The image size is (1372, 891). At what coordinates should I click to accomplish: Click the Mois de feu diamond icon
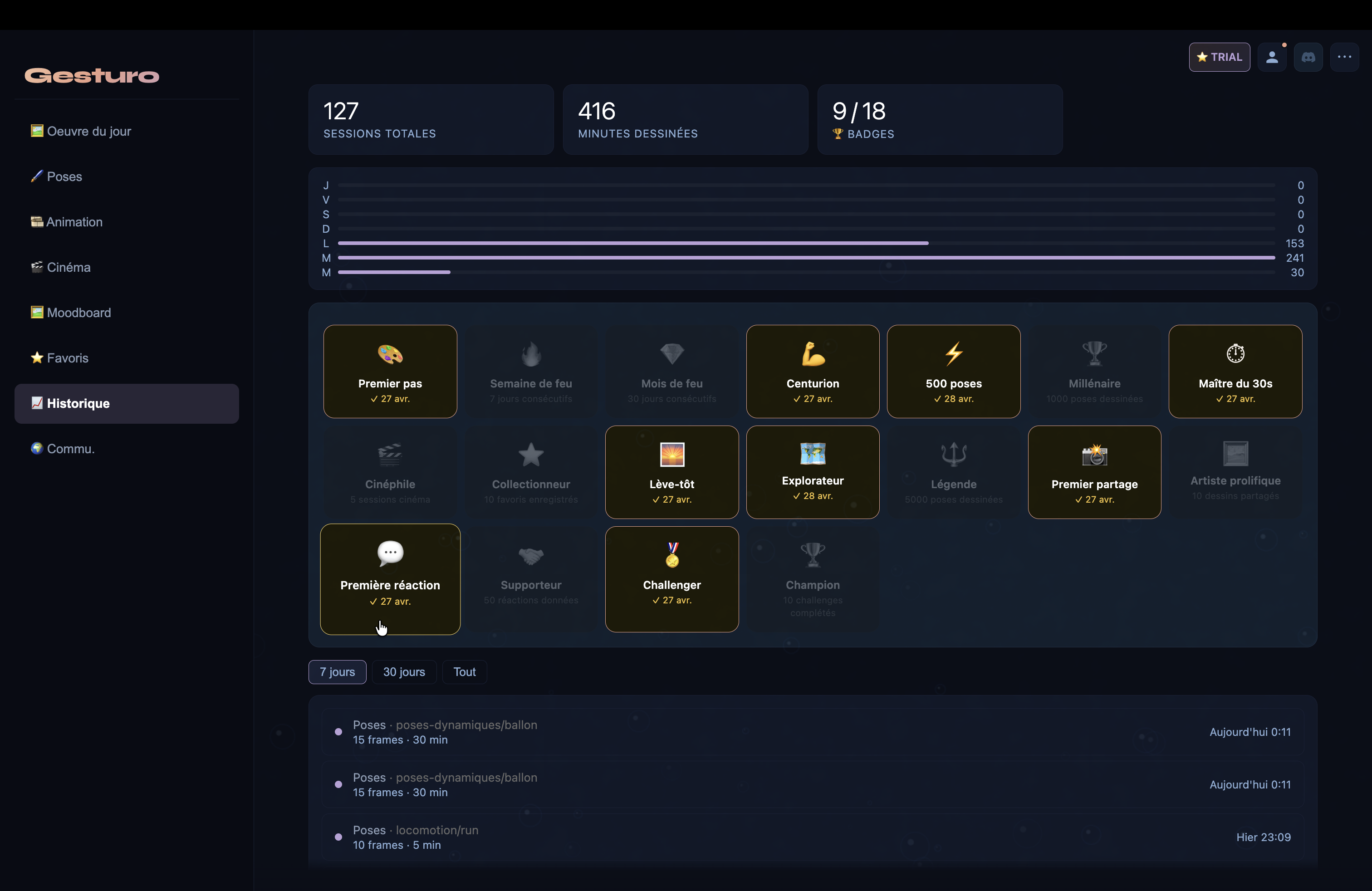click(x=672, y=354)
